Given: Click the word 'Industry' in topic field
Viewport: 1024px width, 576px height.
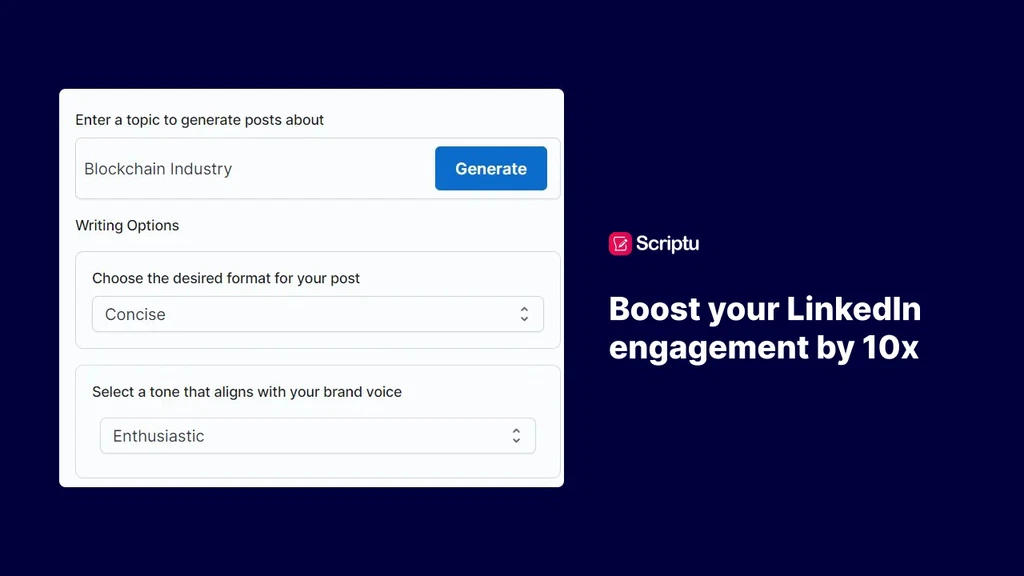Looking at the screenshot, I should tap(200, 169).
